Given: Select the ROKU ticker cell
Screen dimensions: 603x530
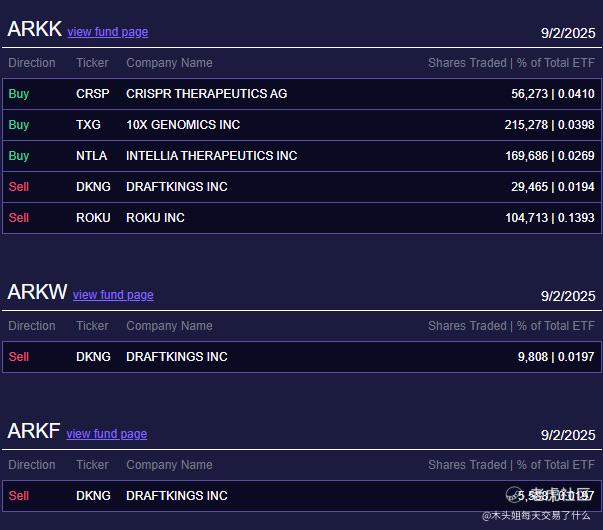Looking at the screenshot, I should tap(93, 218).
